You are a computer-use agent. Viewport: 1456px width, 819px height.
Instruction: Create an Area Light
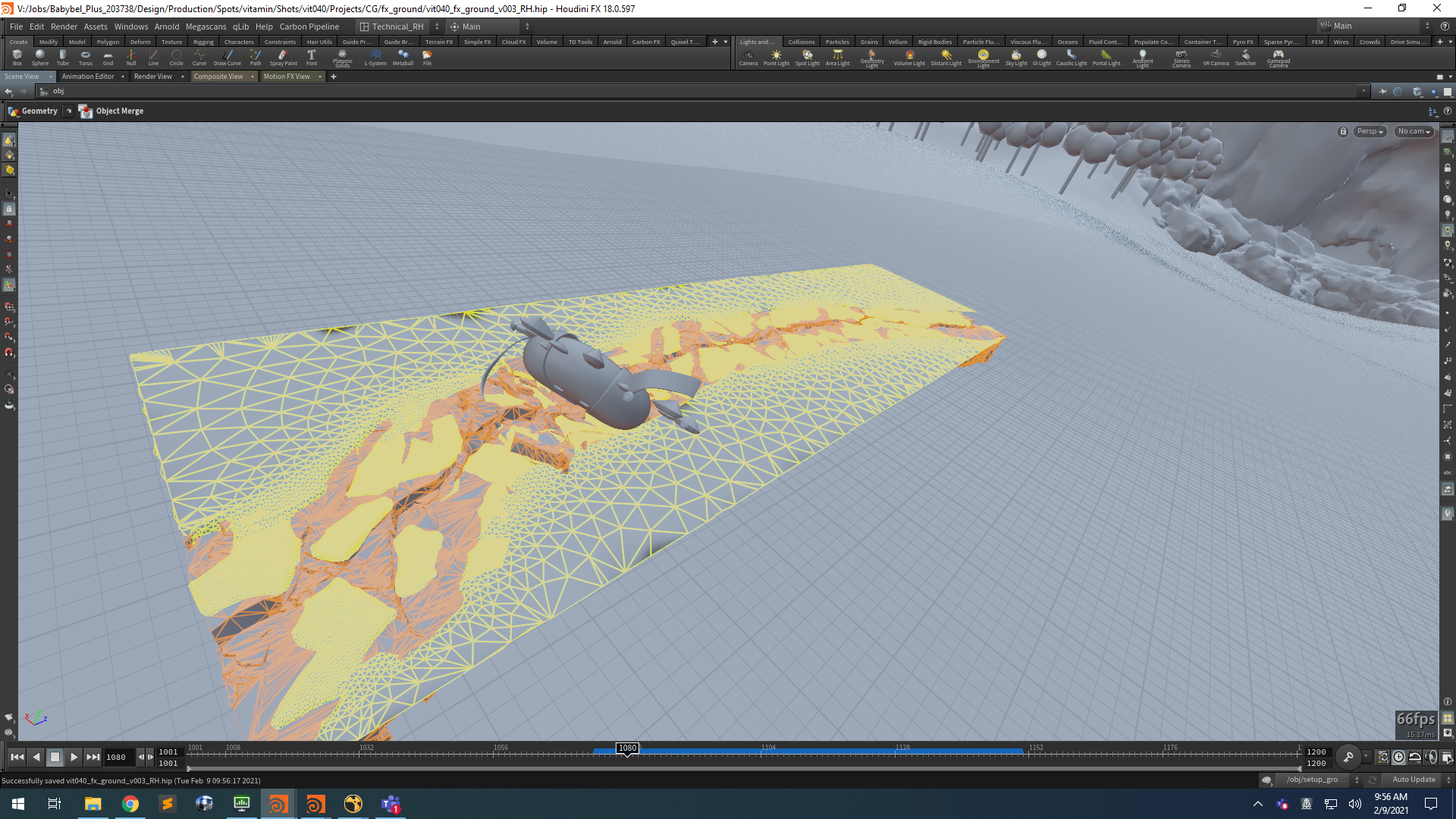(837, 58)
